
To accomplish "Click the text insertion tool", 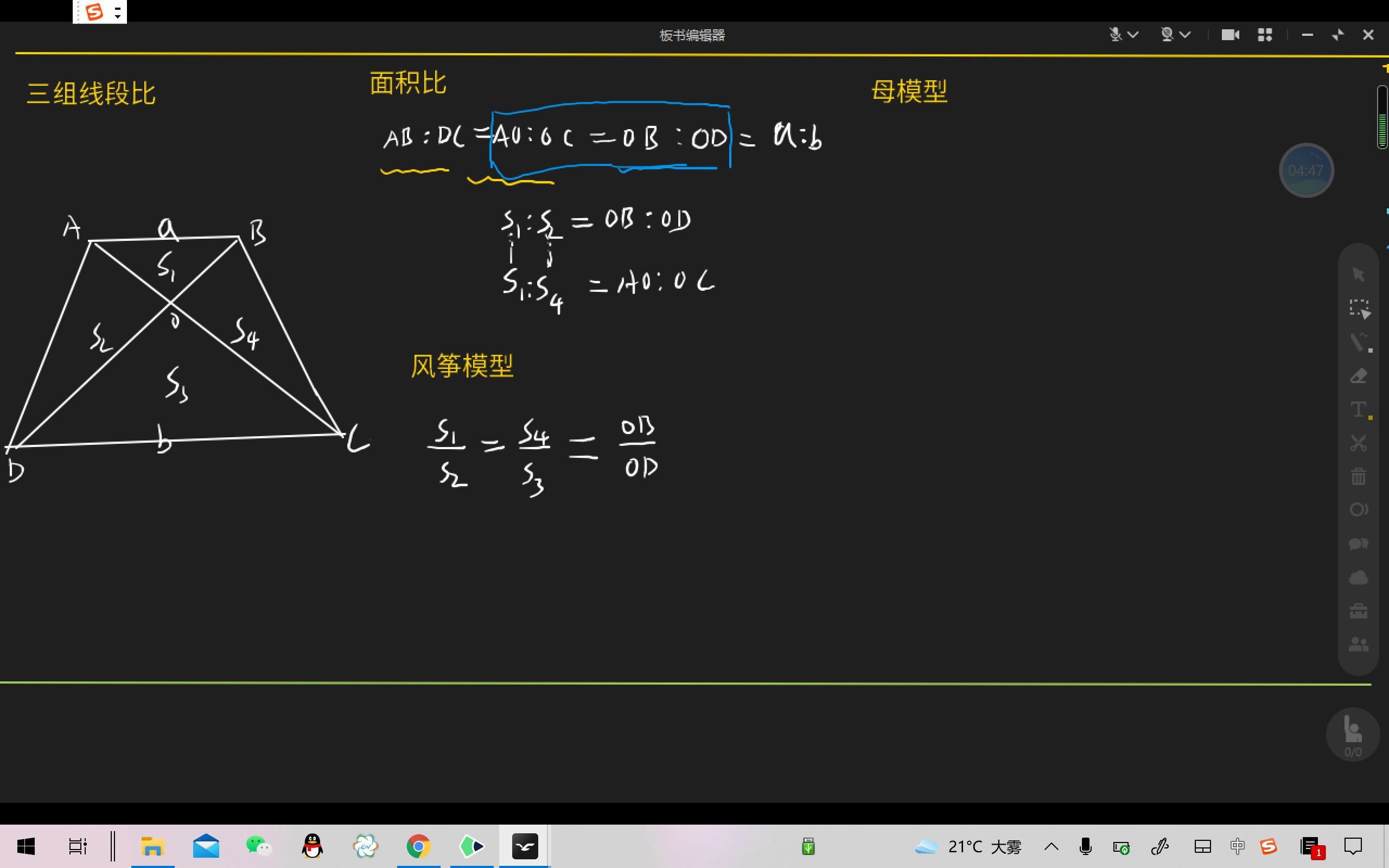I will tap(1358, 410).
